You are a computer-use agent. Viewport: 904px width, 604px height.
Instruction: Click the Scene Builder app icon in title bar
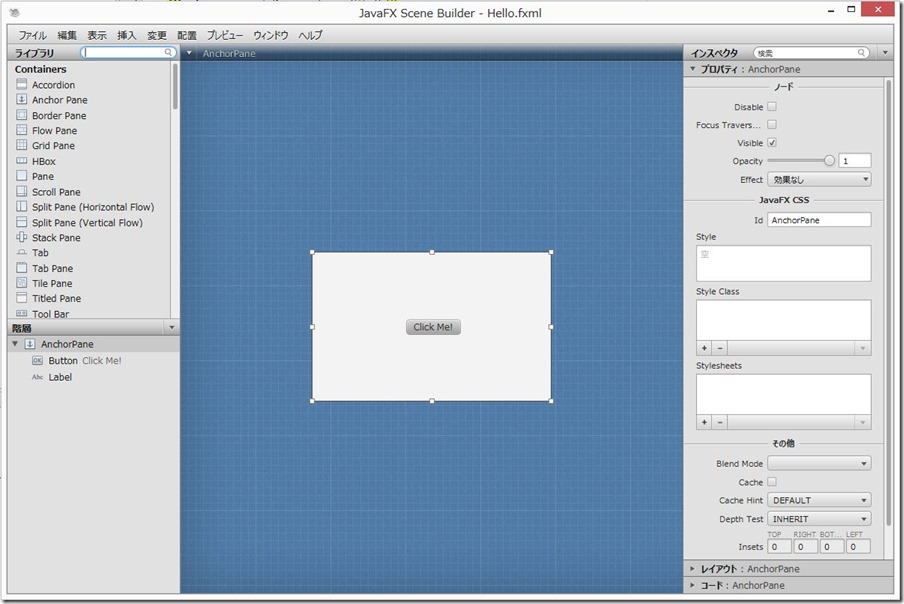point(16,13)
